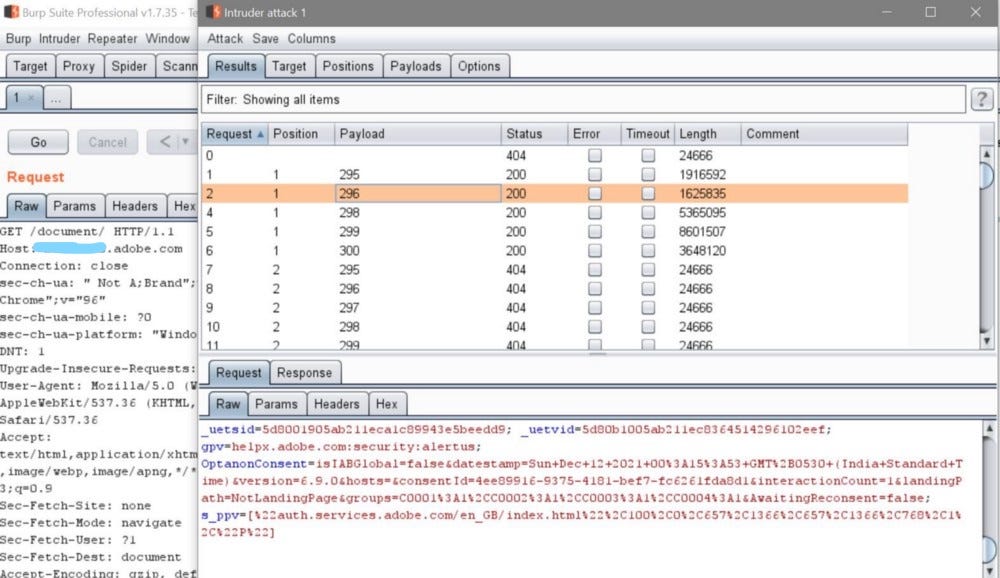Click the Intruder attack window Burp logo icon

pyautogui.click(x=214, y=12)
